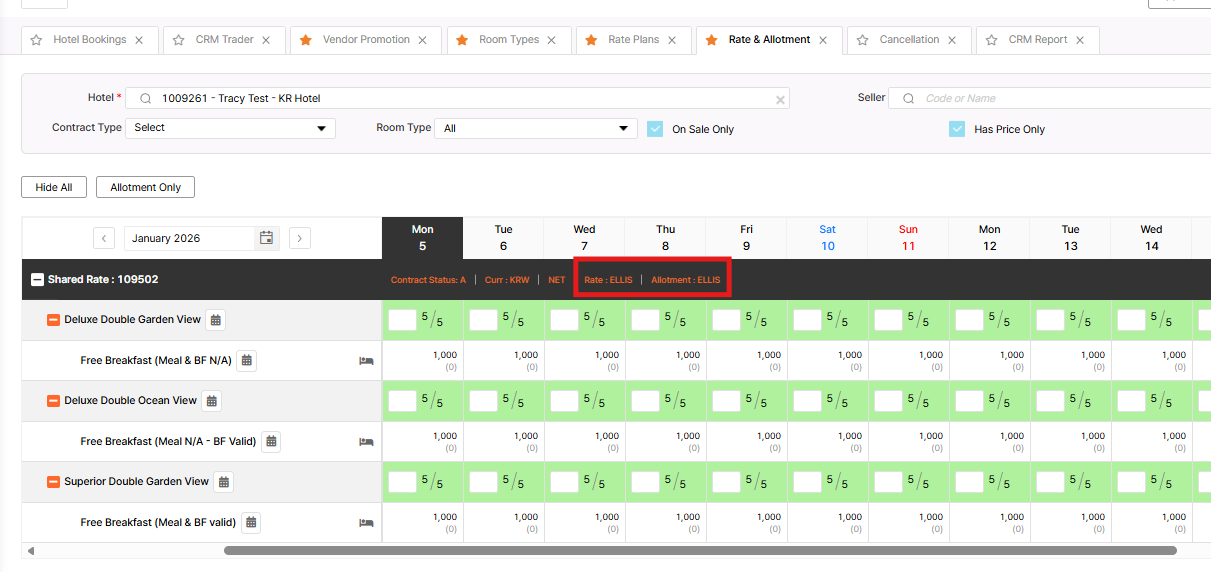Click the Allotment Only button
The width and height of the screenshot is (1211, 572).
146,187
